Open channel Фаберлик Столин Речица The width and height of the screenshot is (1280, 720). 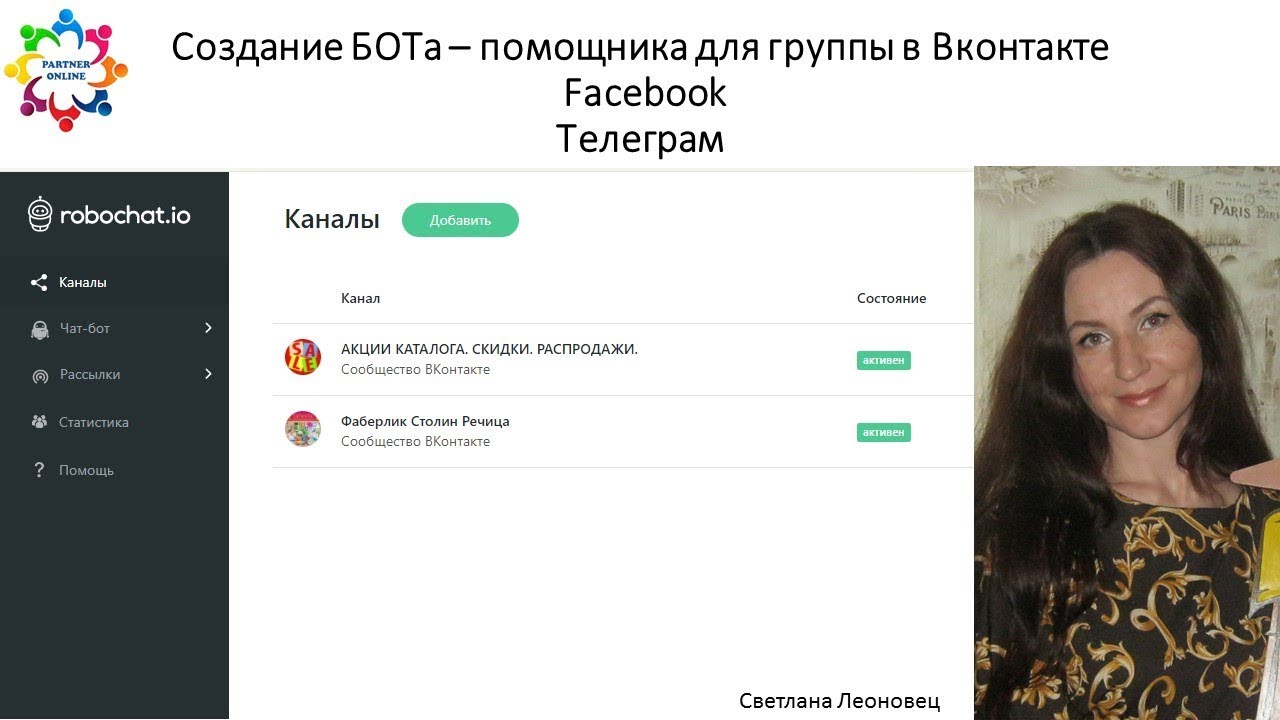(x=425, y=421)
